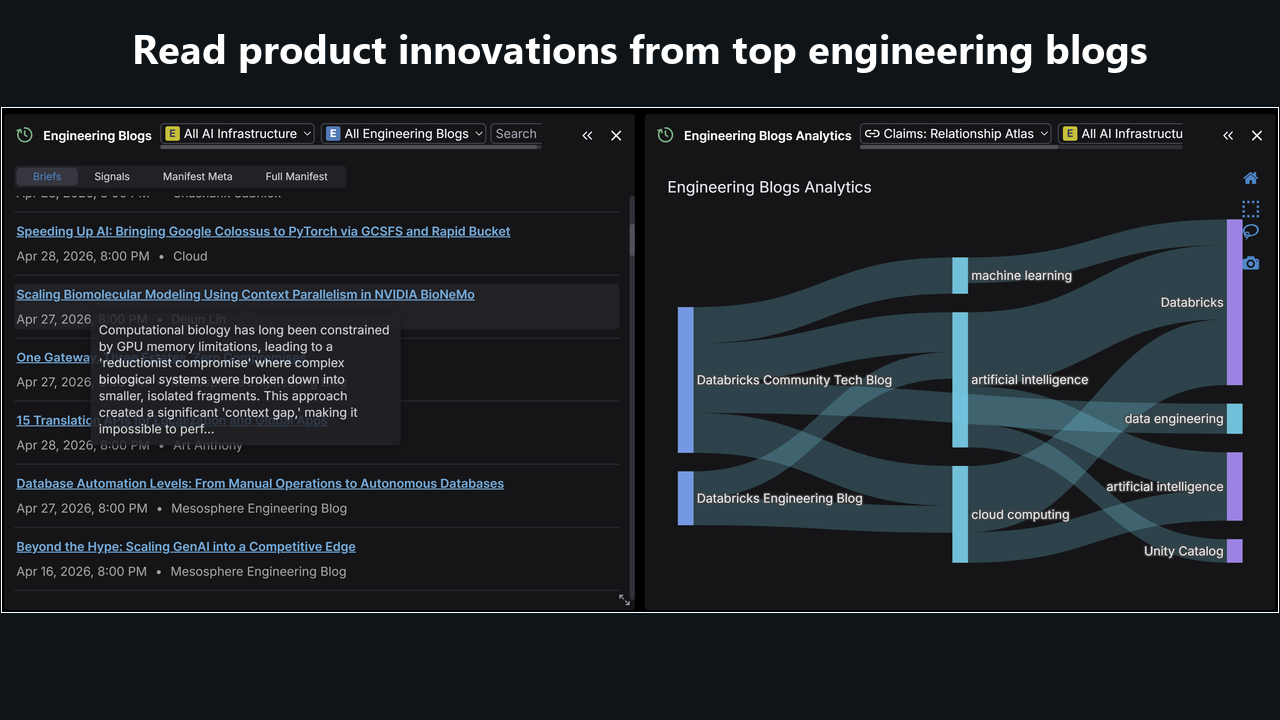This screenshot has width=1280, height=720.
Task: Click the machine learning Sankey node
Action: coord(960,275)
